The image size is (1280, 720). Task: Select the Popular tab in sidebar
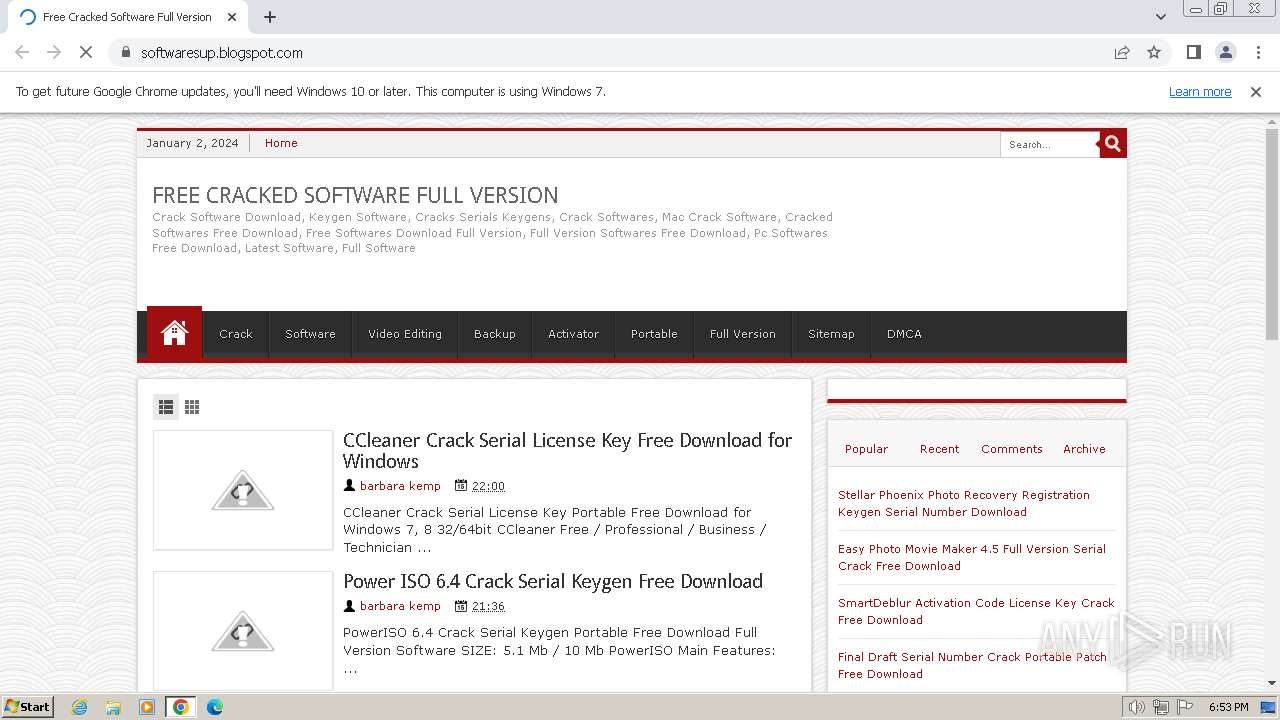pos(866,449)
